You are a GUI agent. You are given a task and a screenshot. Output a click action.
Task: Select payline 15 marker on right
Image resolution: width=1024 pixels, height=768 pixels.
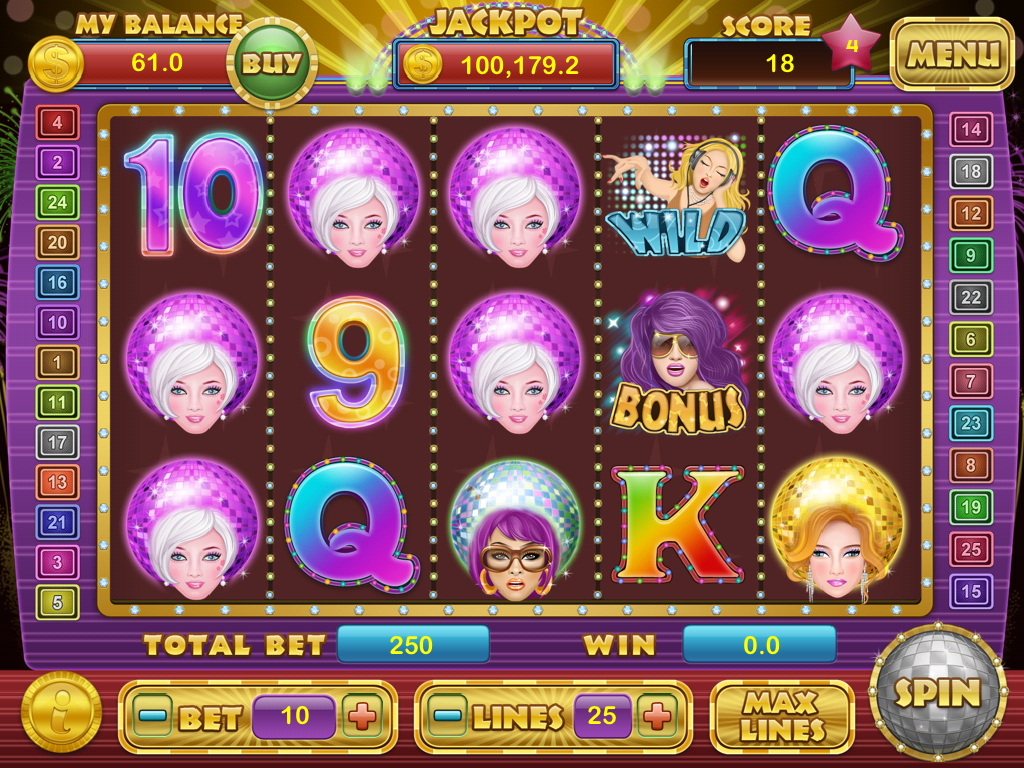pos(970,592)
